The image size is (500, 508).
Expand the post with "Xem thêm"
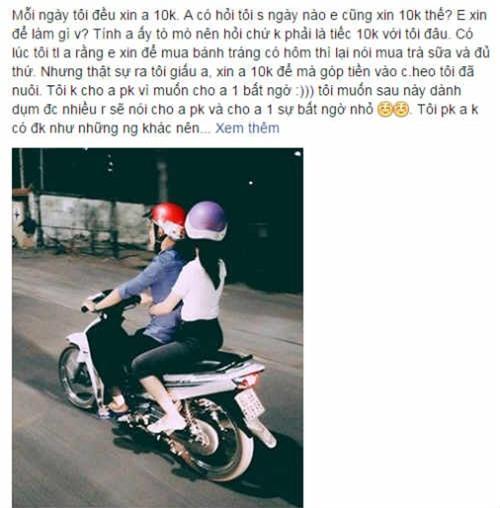point(247,128)
